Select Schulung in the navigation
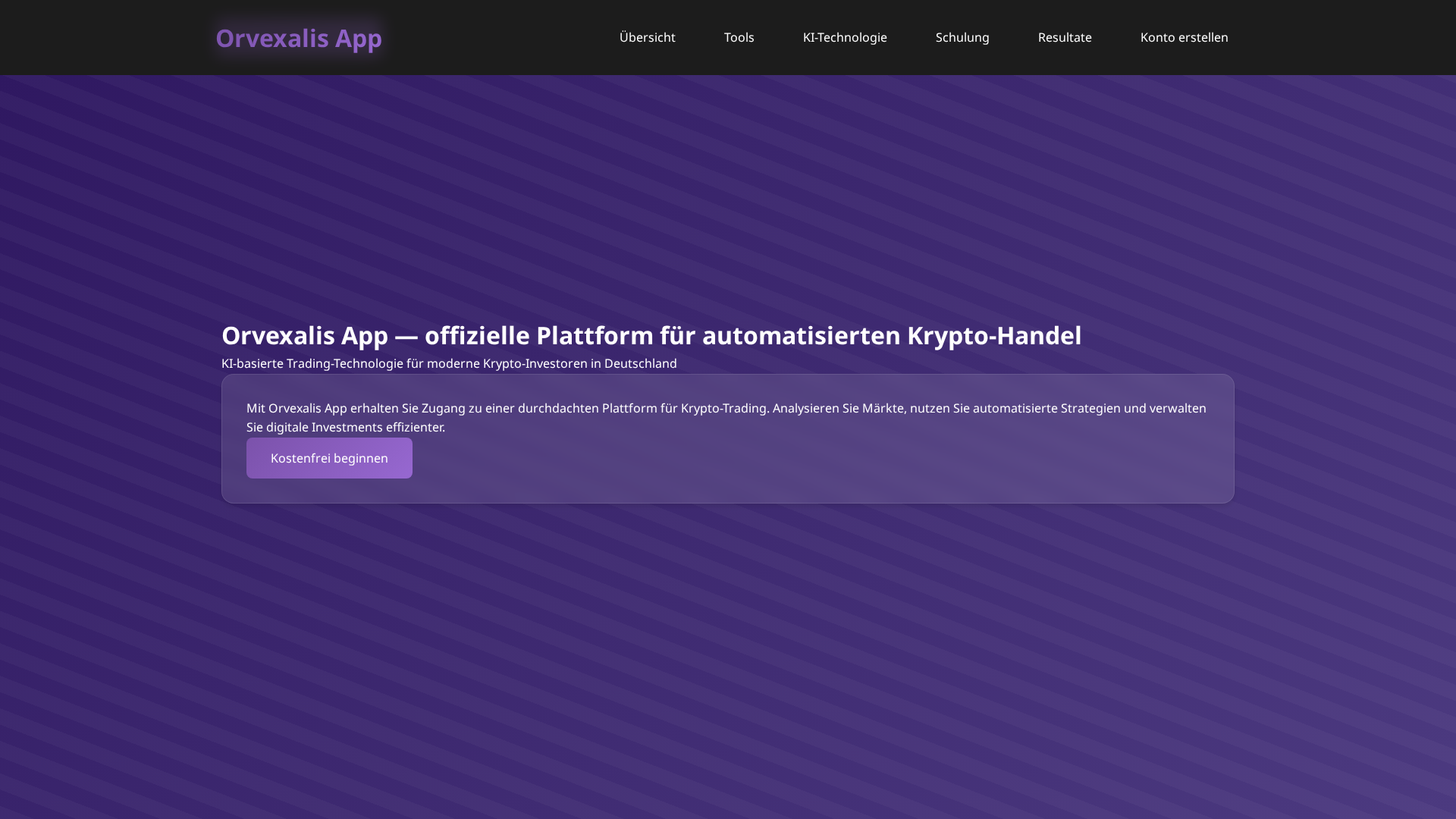This screenshot has height=819, width=1456. pos(962,37)
